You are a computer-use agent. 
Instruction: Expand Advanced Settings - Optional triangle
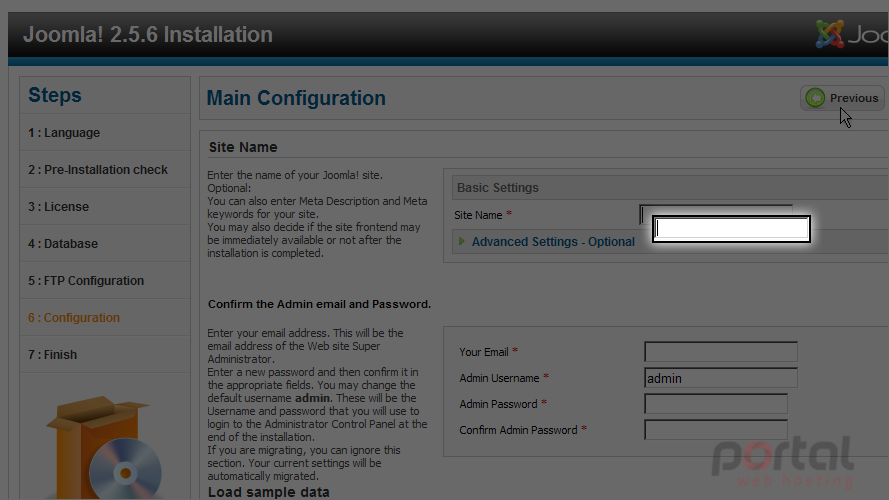462,241
